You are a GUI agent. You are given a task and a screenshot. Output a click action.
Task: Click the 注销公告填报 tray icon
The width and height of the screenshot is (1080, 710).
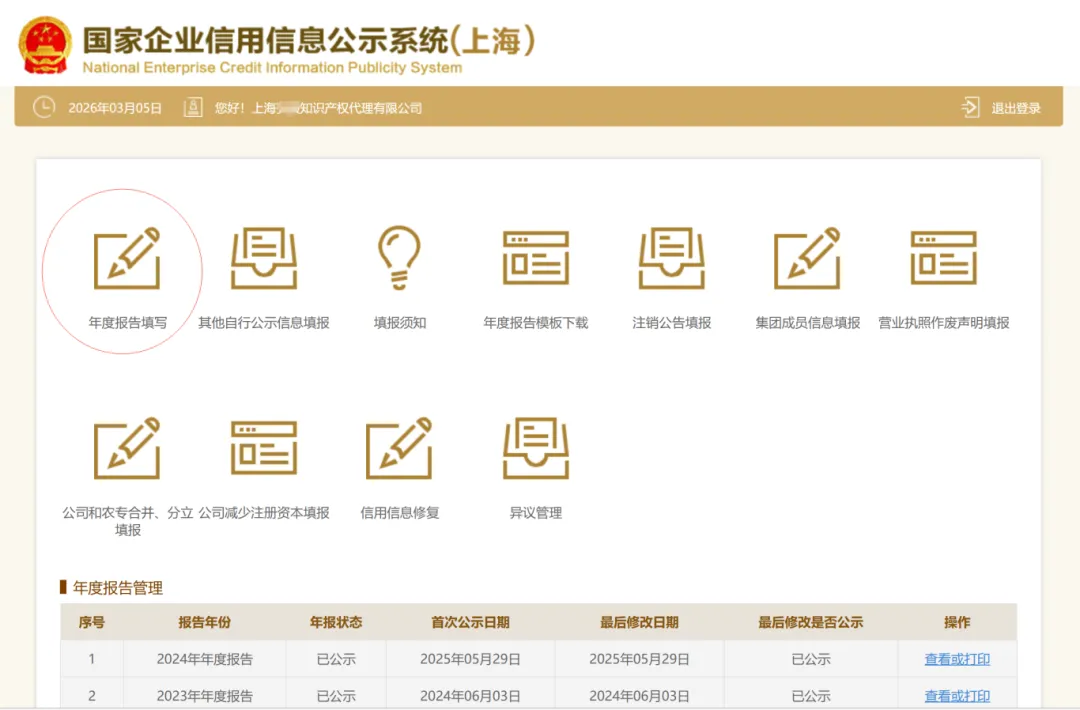click(672, 258)
